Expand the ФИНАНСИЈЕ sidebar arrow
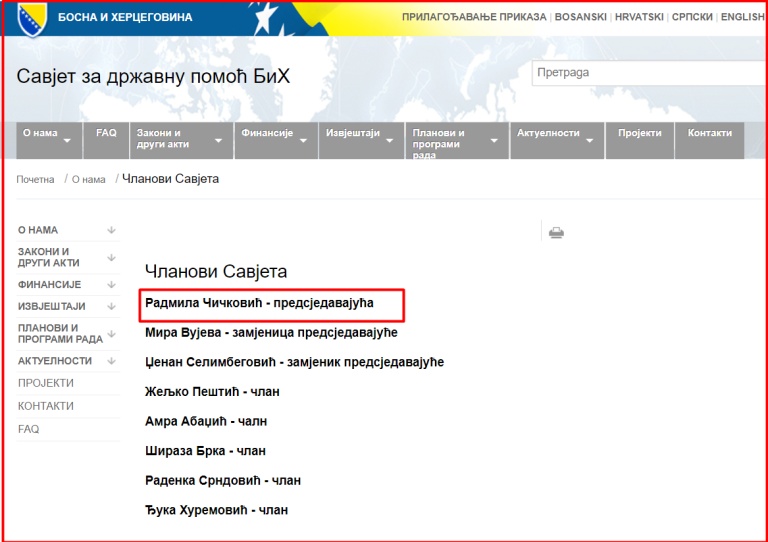 point(111,284)
